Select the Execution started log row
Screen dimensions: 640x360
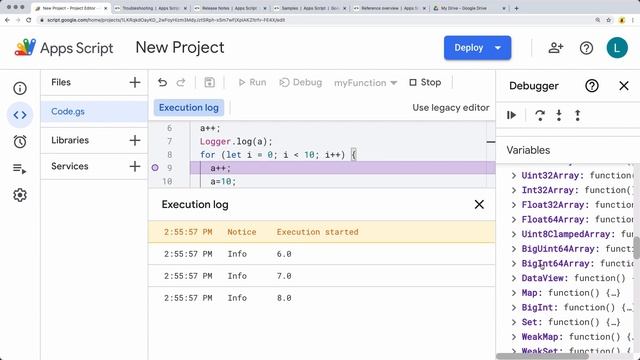pyautogui.click(x=322, y=232)
